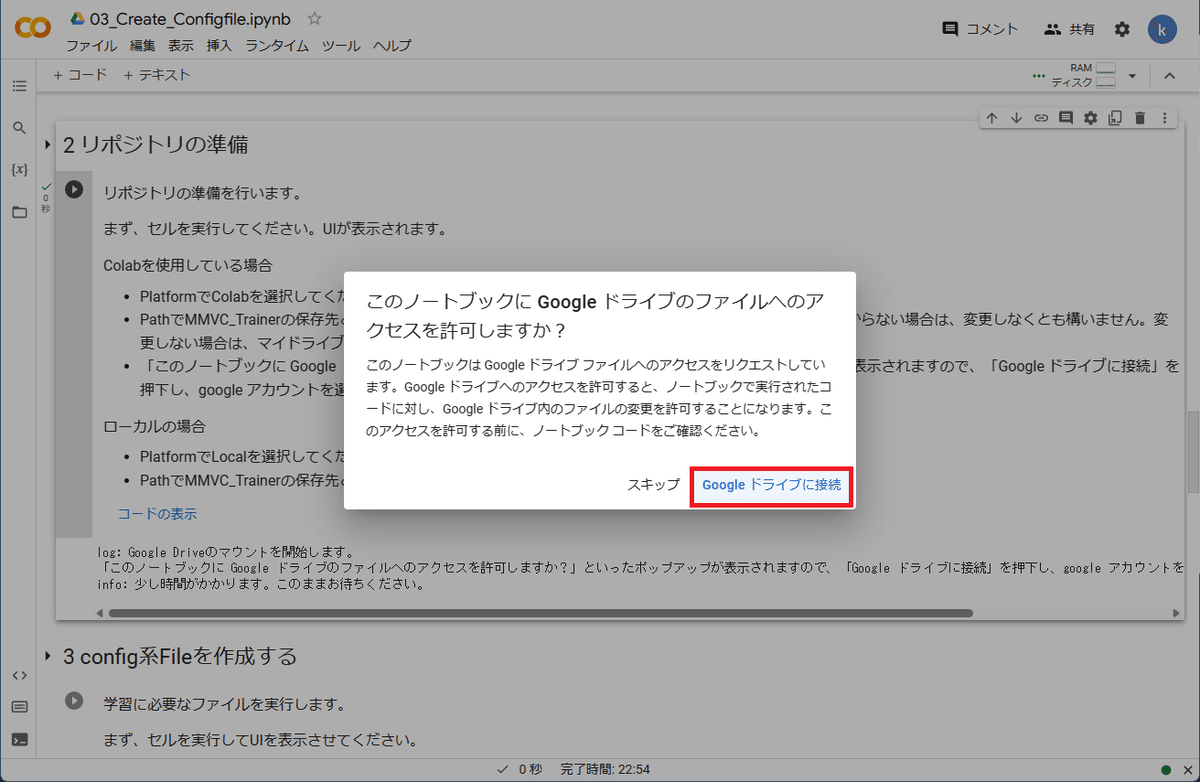
Task: Open the table of contents sidebar icon
Action: (x=19, y=86)
